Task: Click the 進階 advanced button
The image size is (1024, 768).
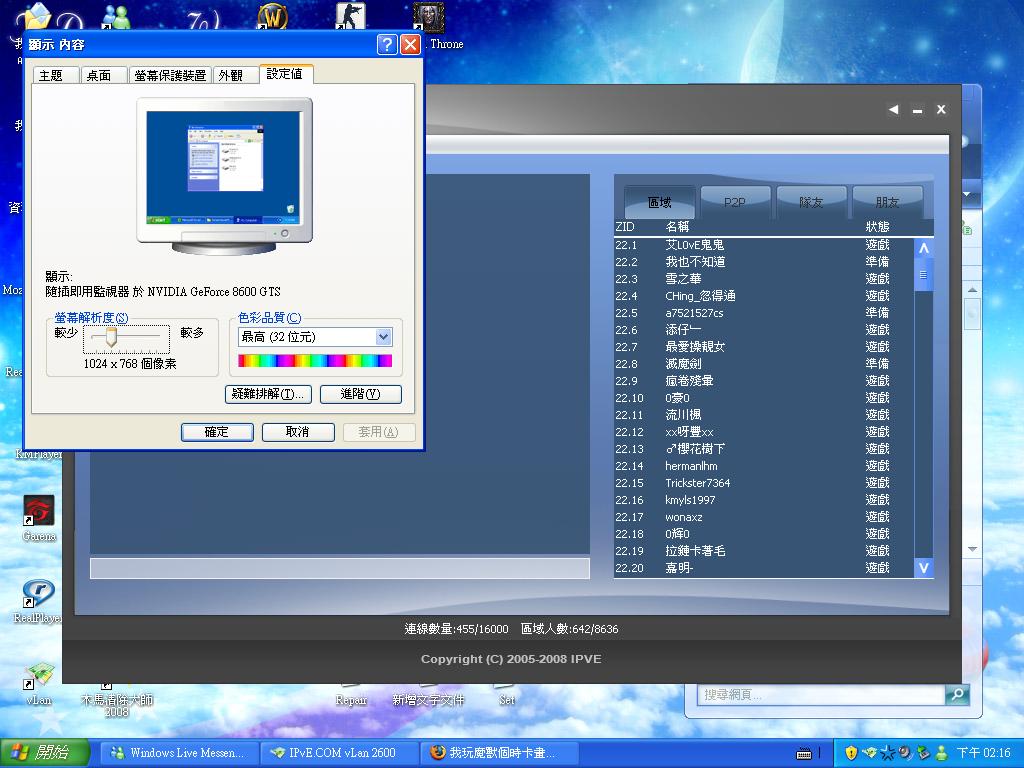Action: pos(360,394)
